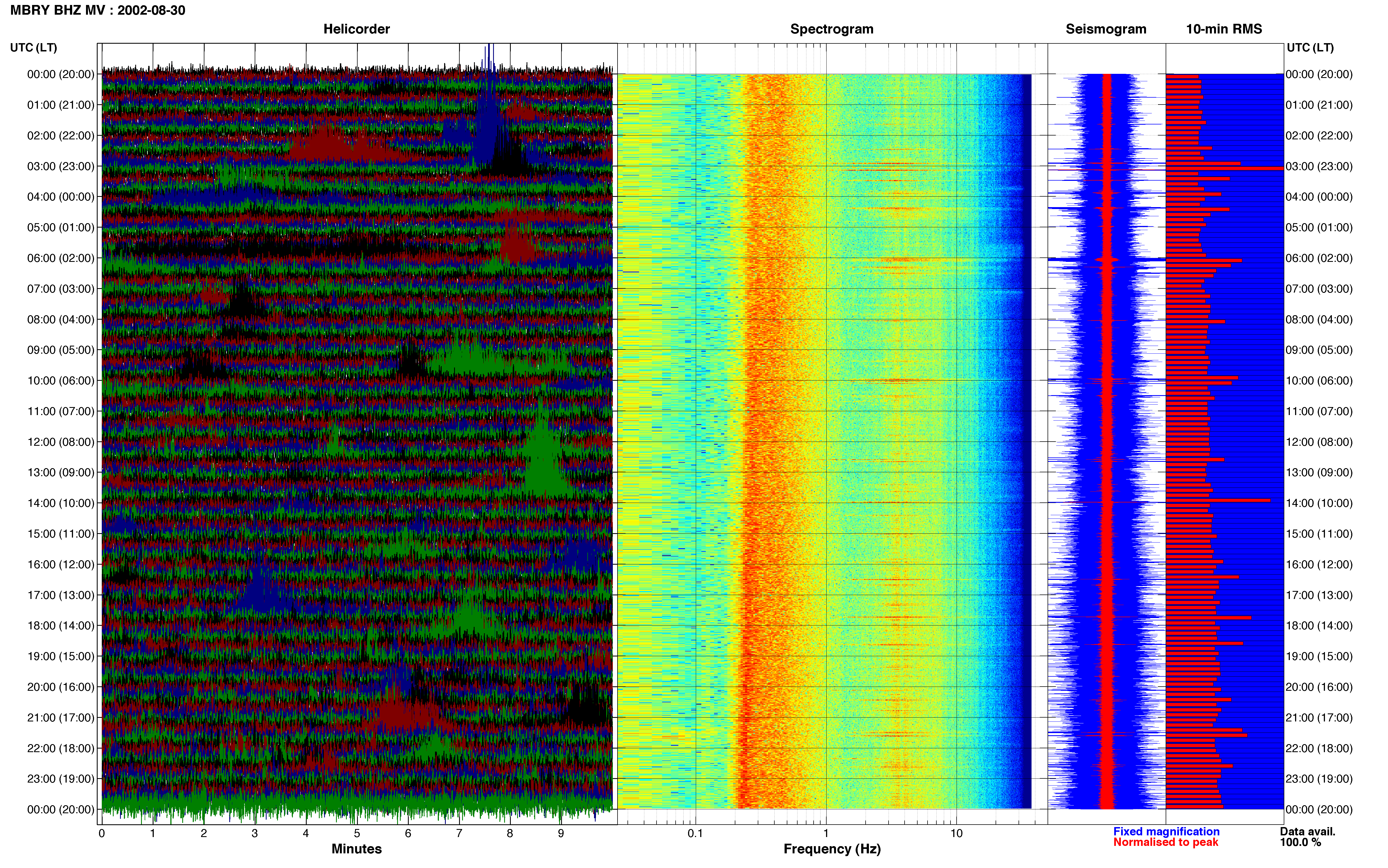1388x868 pixels.
Task: Click the '10-min RMS' panel heading
Action: coord(1224,29)
